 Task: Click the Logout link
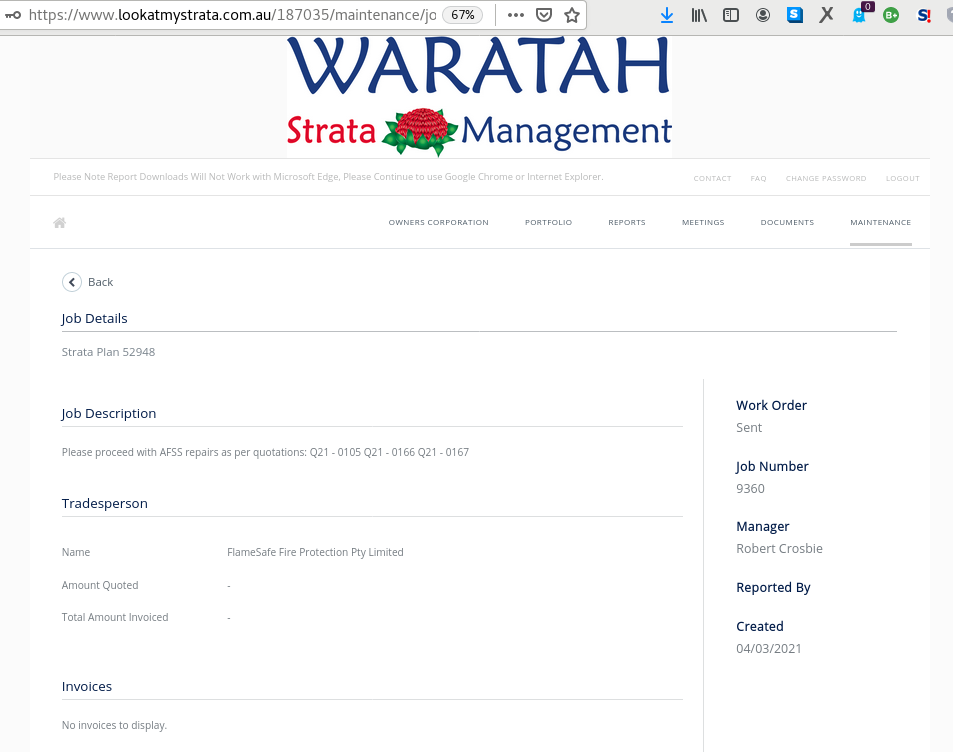[903, 178]
